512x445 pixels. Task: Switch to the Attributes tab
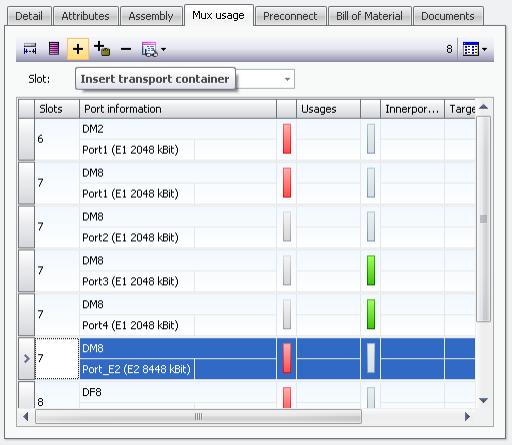(85, 16)
